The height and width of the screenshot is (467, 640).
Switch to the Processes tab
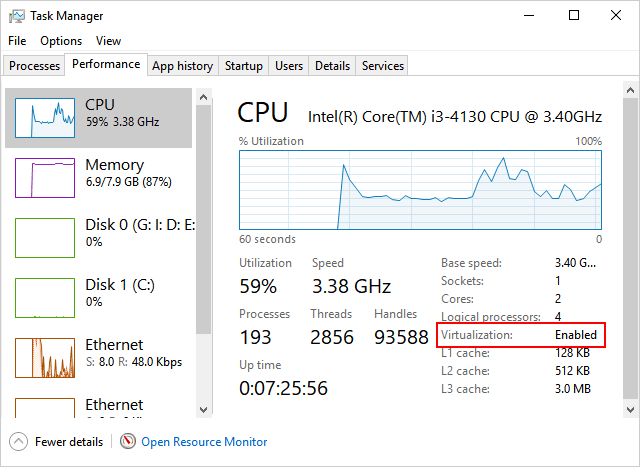point(34,66)
